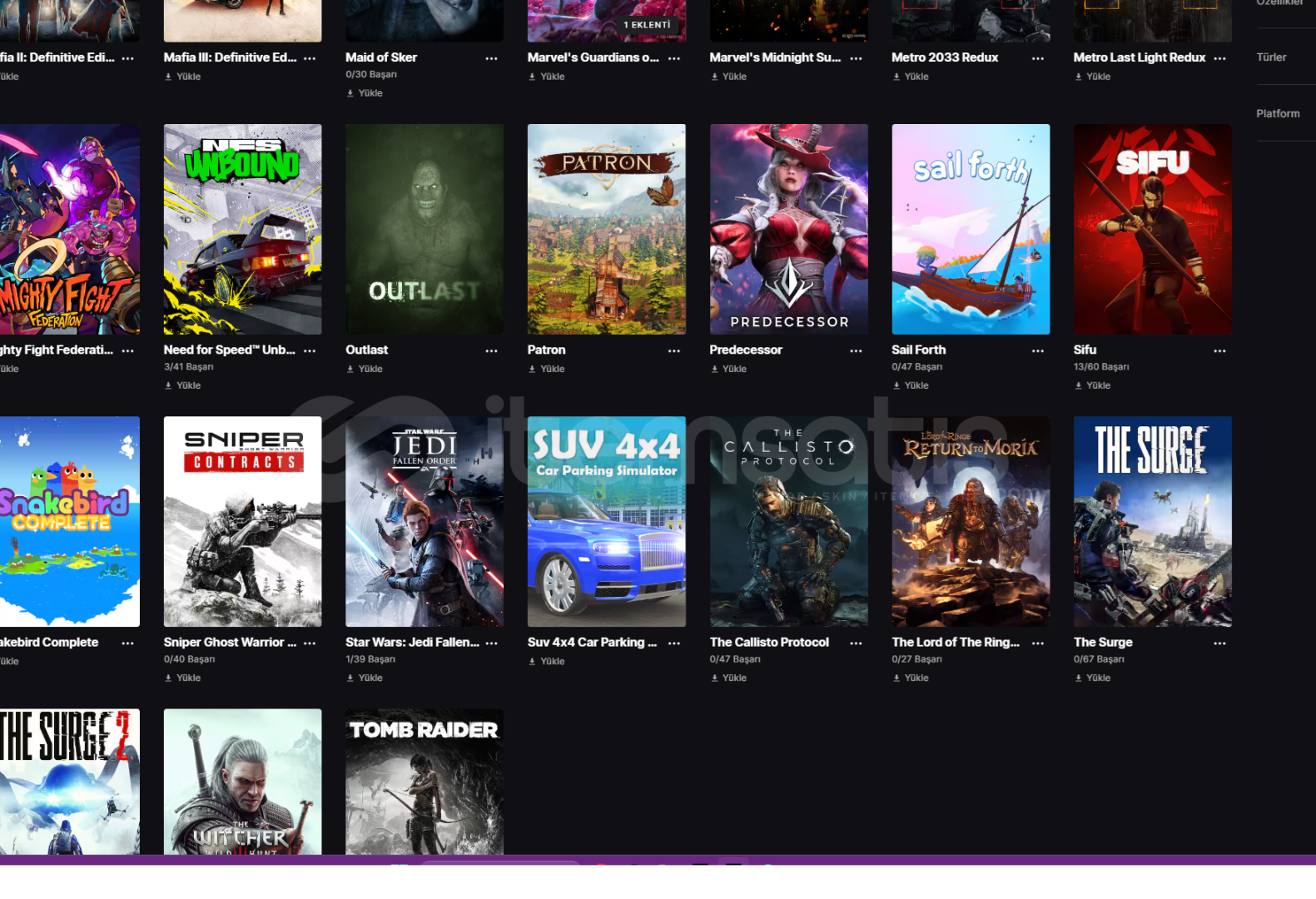1316x899 pixels.
Task: Click the Tomb Raider game cover
Action: pos(425,781)
